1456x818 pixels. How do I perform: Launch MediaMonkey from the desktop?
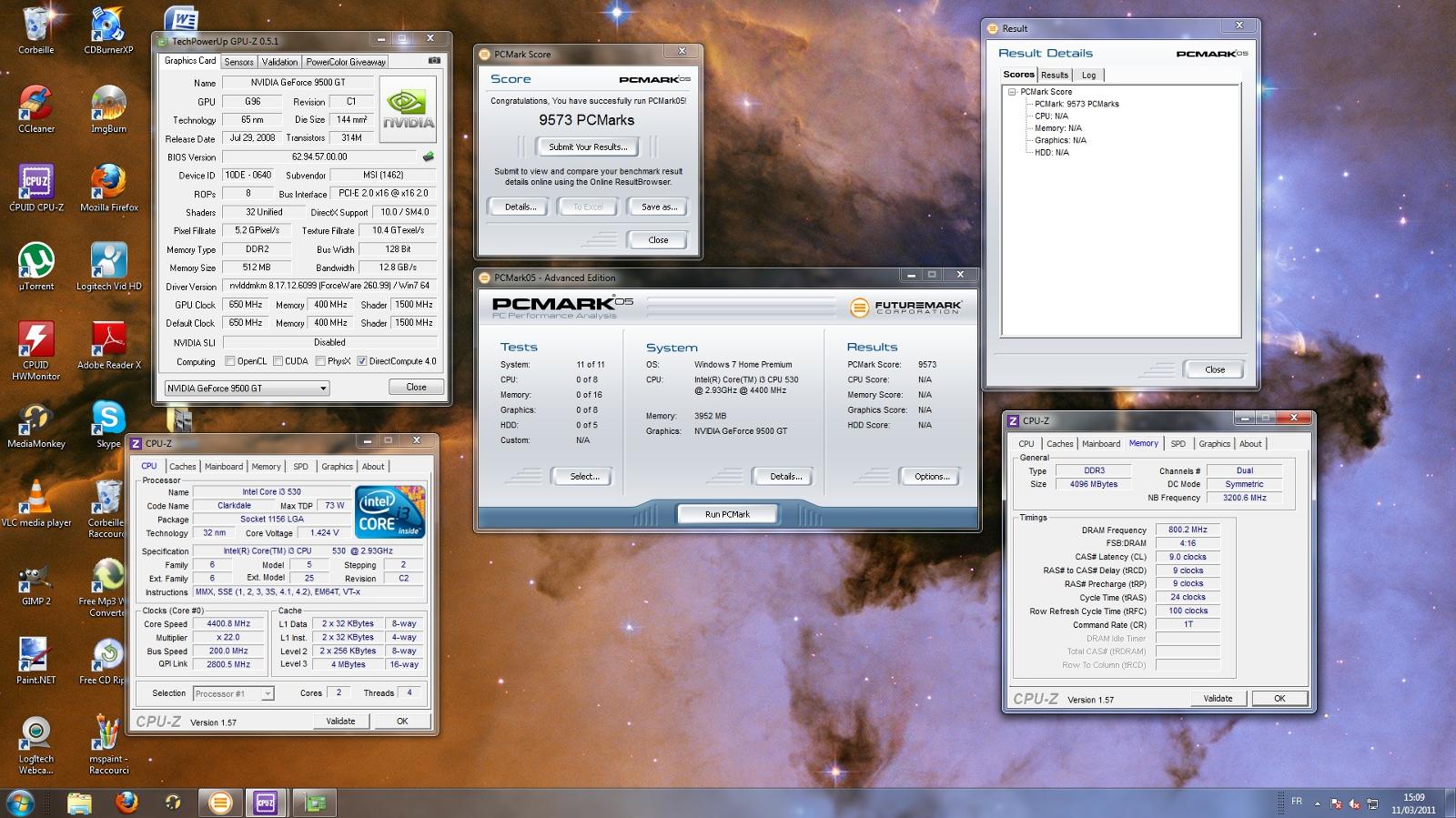pos(36,425)
